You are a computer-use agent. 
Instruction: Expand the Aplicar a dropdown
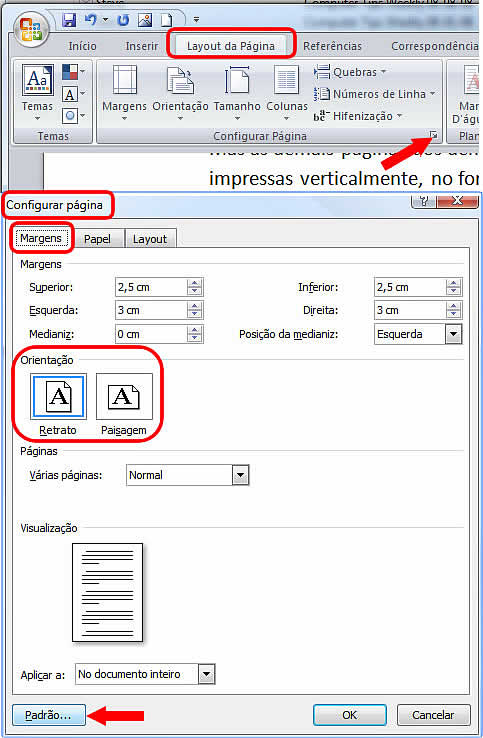pyautogui.click(x=207, y=674)
